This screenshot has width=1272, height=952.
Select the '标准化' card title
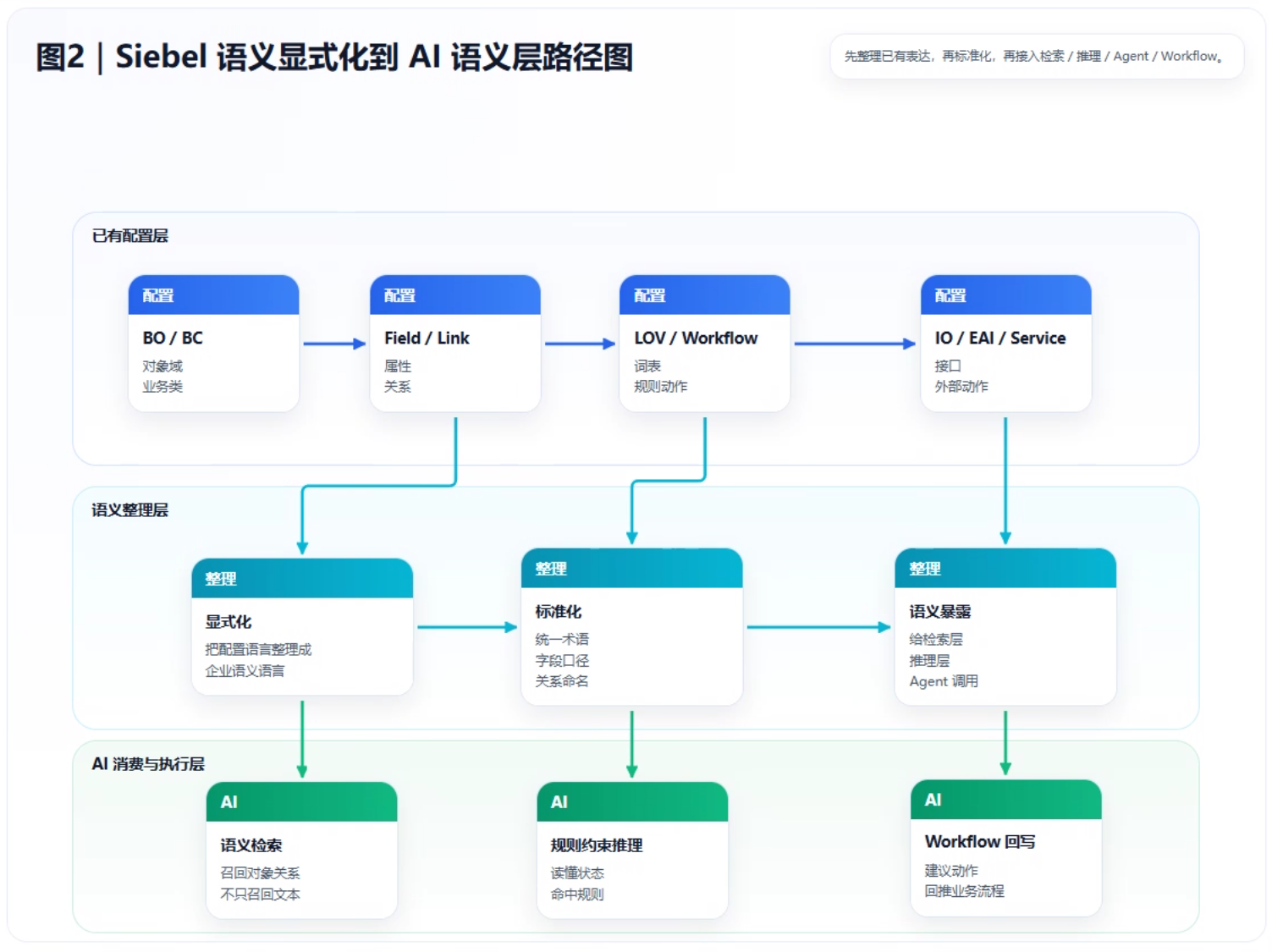(x=559, y=611)
